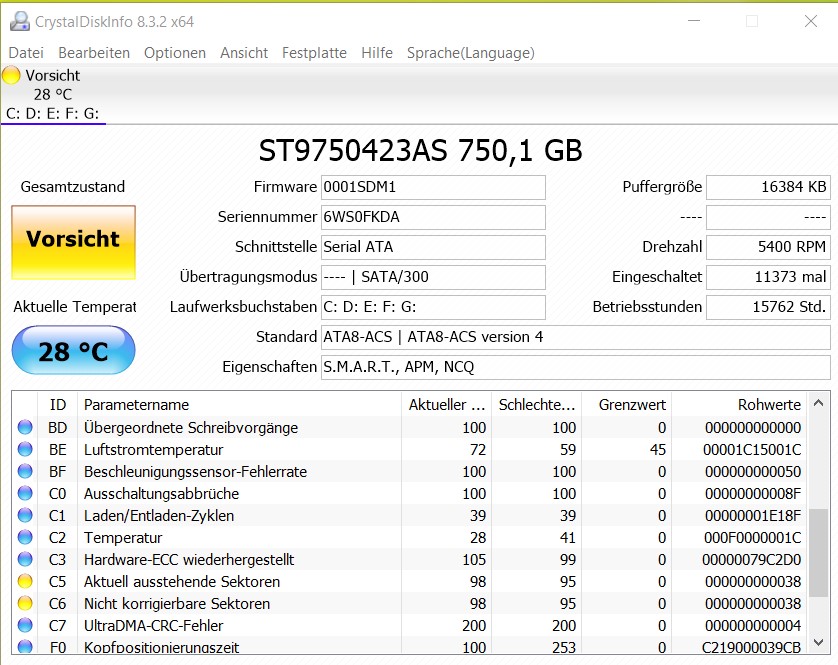Image resolution: width=838 pixels, height=665 pixels.
Task: Select the Ausschaltungsabbrüche parameter name
Action: pos(161,493)
